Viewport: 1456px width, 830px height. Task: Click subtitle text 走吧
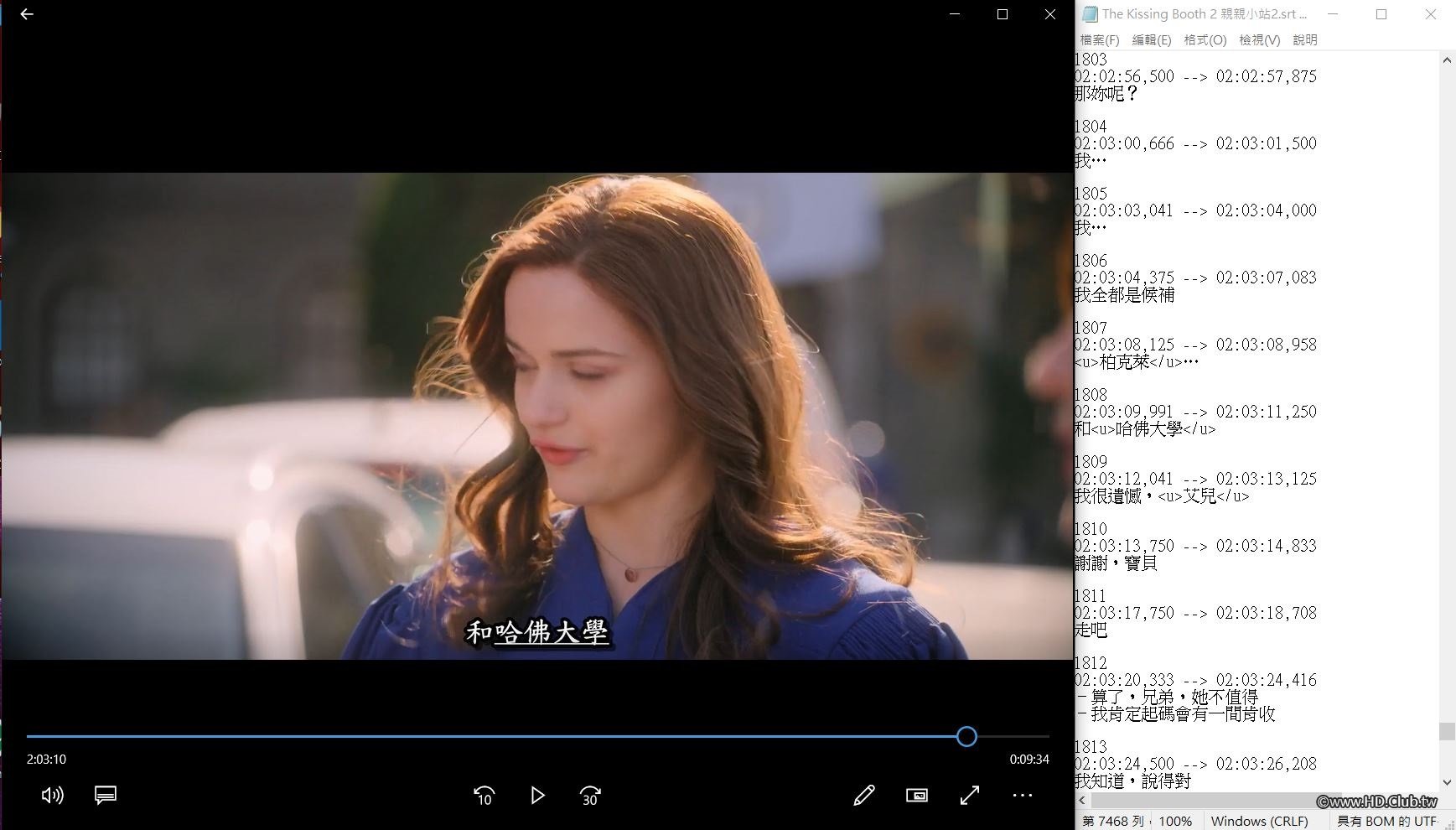coord(1091,630)
